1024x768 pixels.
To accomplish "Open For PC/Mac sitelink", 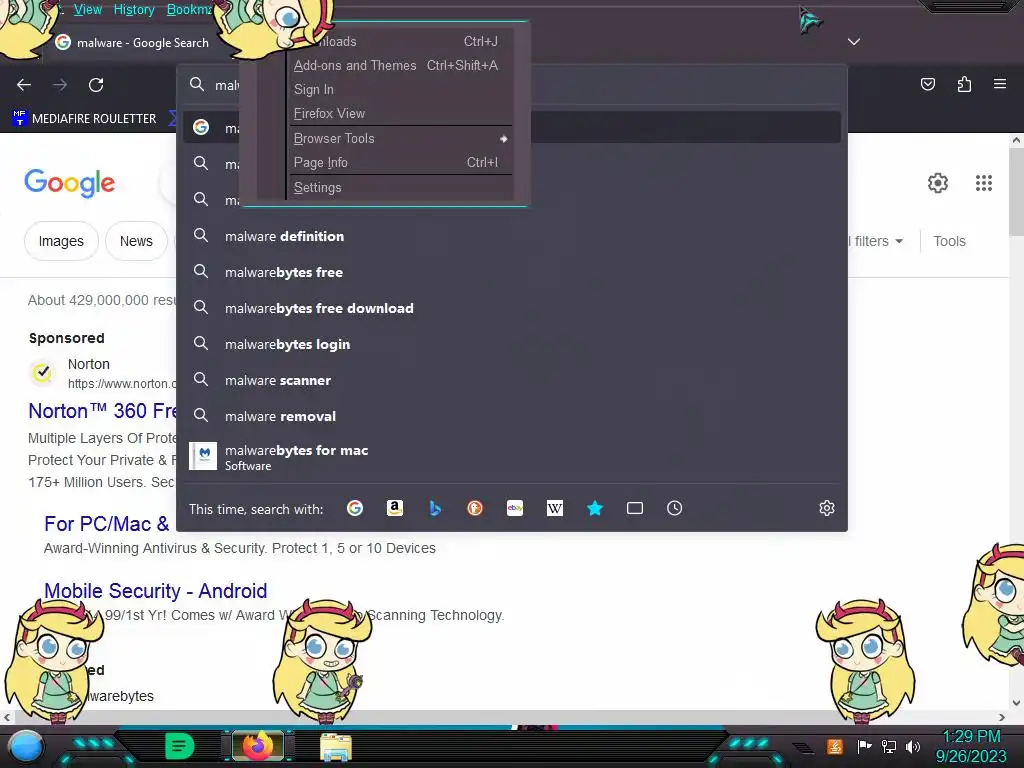I will (x=106, y=524).
